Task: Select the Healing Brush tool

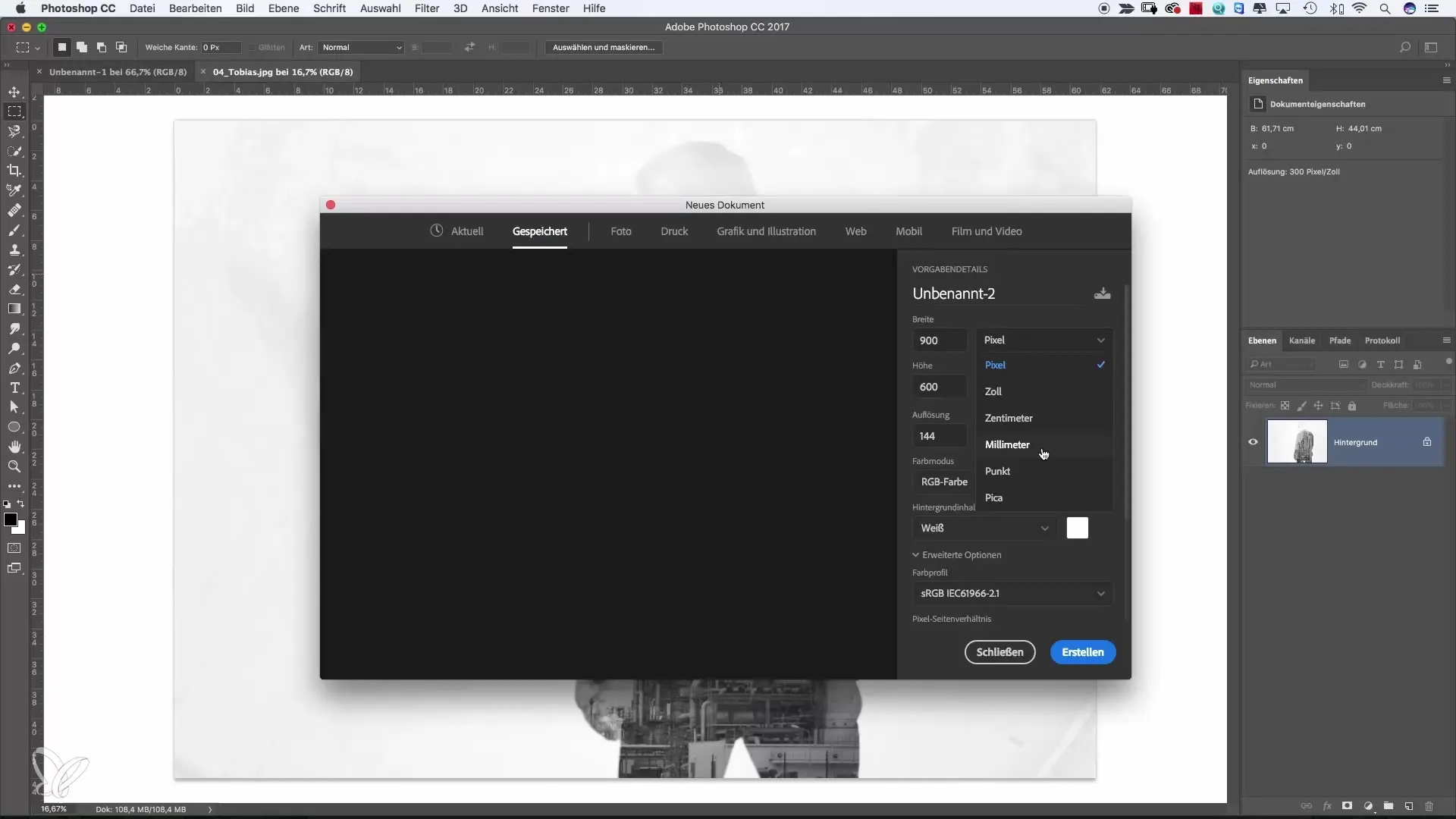Action: [14, 210]
